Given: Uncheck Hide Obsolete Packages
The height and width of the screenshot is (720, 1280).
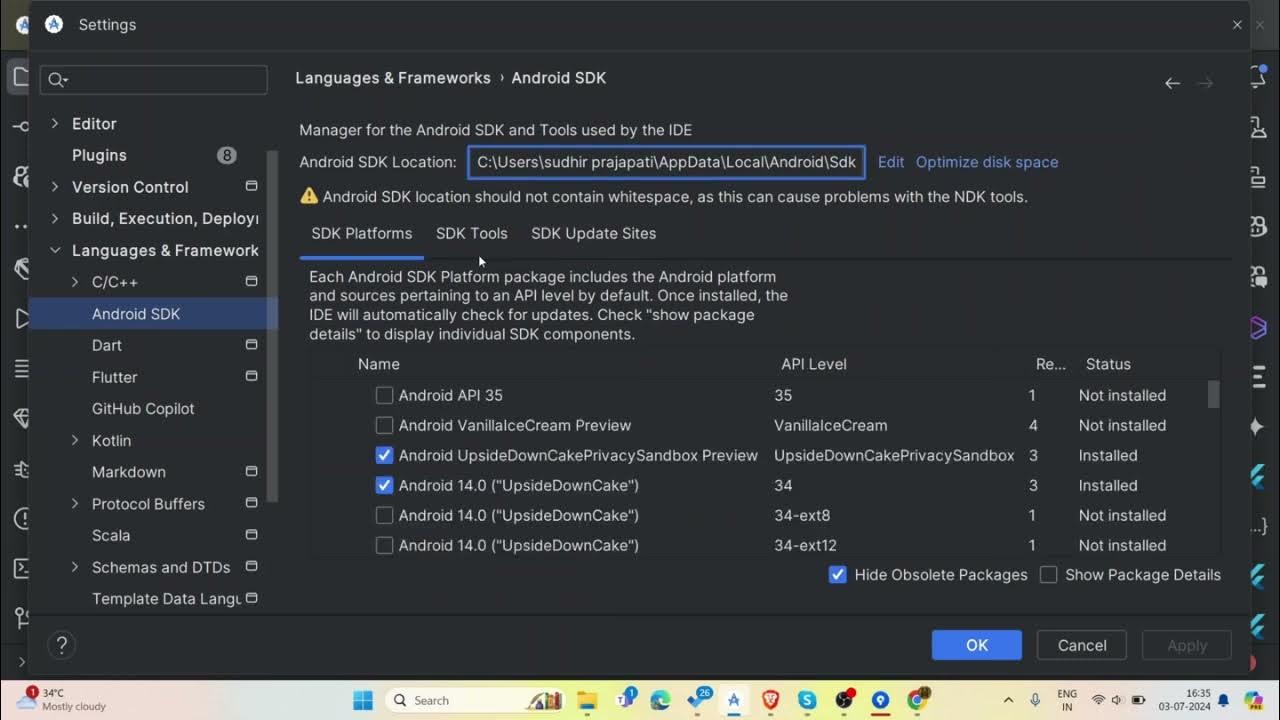Looking at the screenshot, I should (x=838, y=575).
